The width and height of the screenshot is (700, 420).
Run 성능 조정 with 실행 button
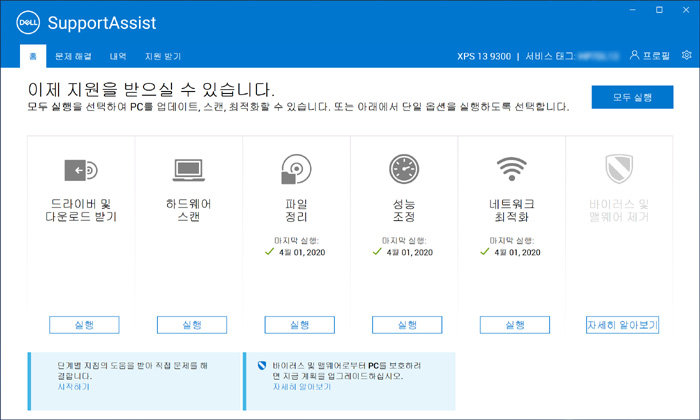point(407,325)
